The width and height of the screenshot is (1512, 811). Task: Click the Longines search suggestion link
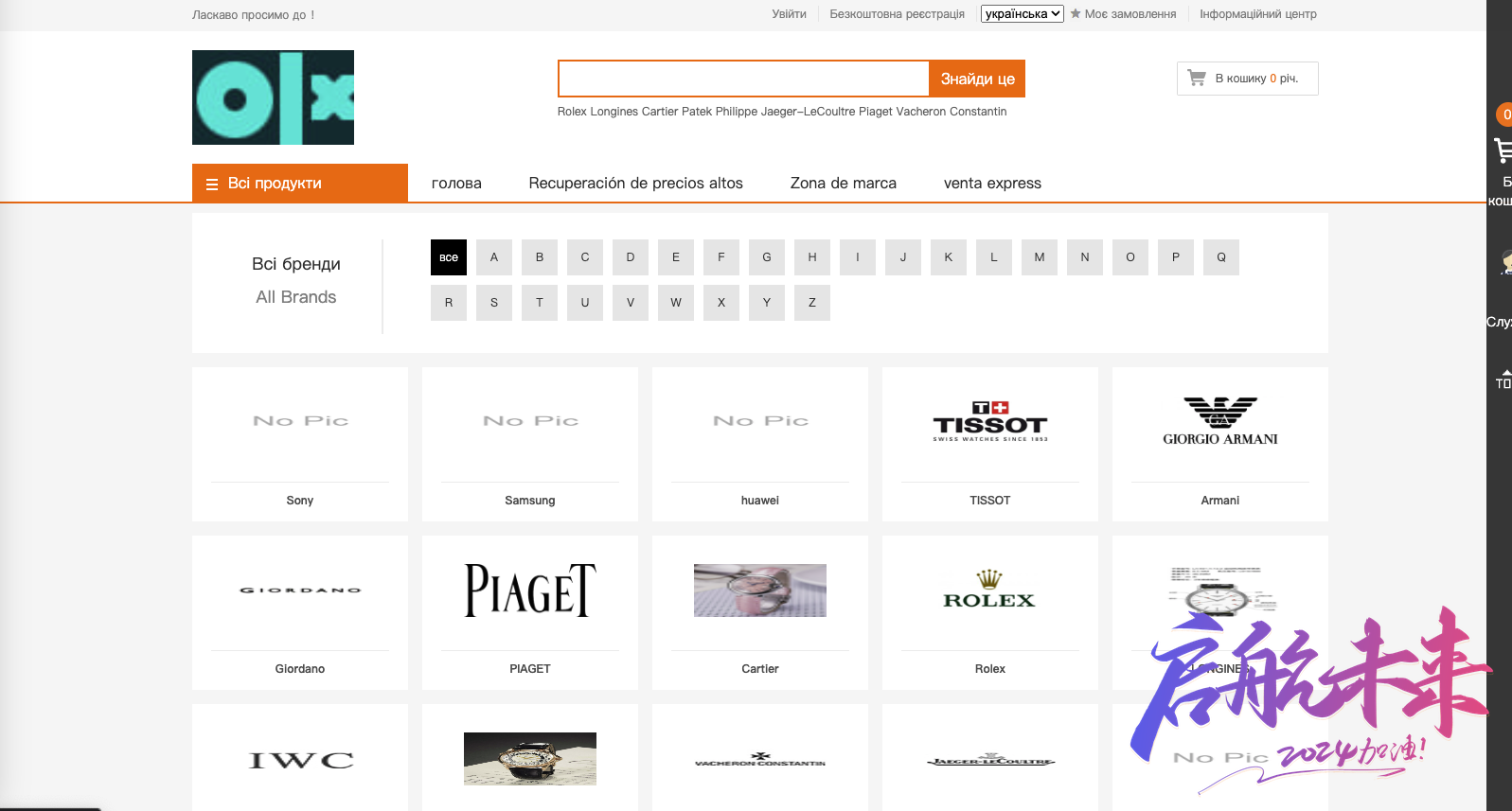614,112
